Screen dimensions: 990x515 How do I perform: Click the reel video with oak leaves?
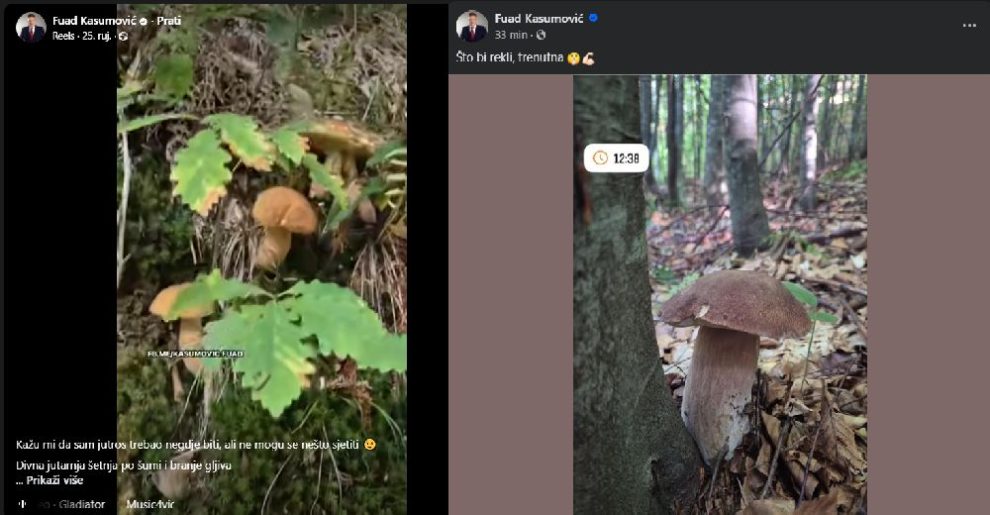pyautogui.click(x=262, y=260)
